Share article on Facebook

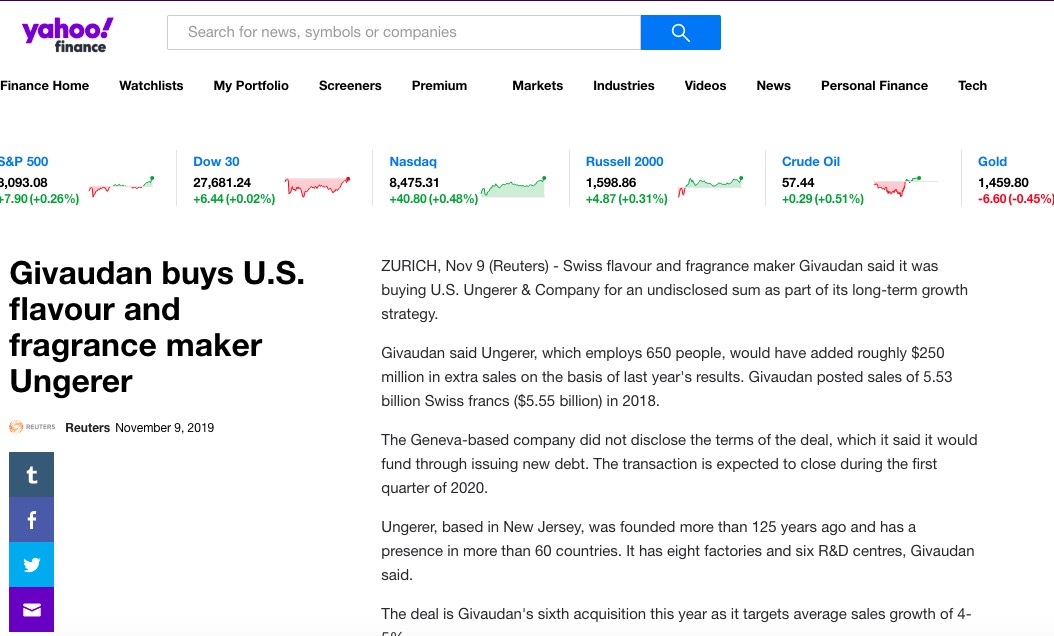tap(31, 520)
